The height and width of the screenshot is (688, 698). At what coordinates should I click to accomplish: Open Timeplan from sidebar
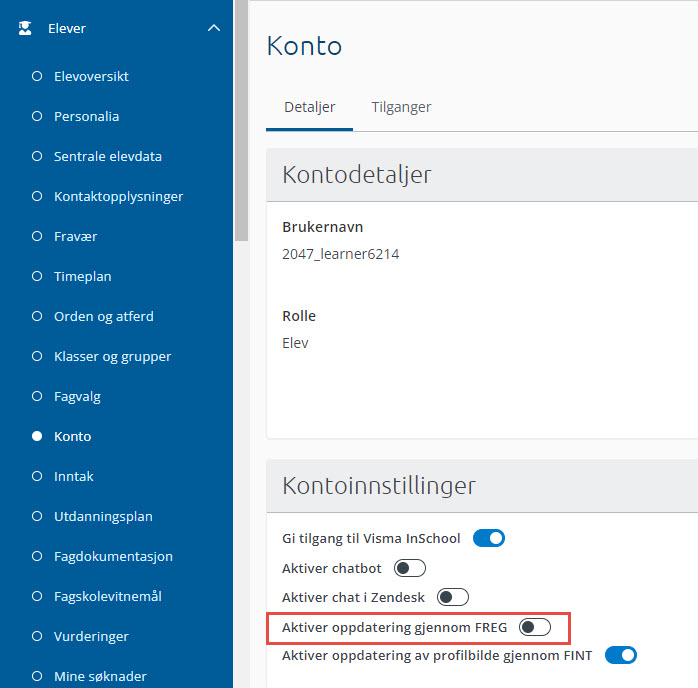(82, 277)
